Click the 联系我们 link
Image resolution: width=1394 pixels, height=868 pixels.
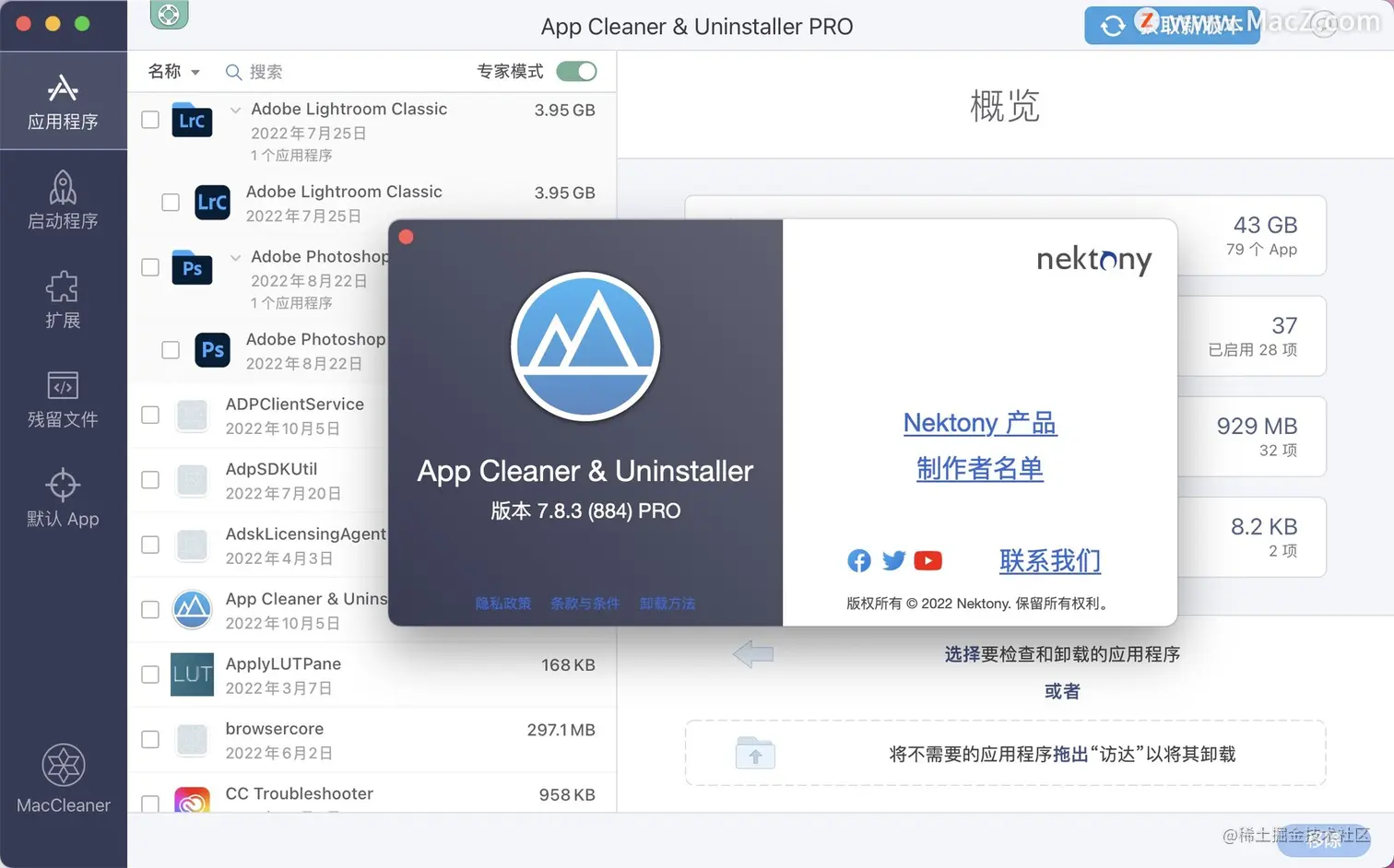(x=1050, y=560)
